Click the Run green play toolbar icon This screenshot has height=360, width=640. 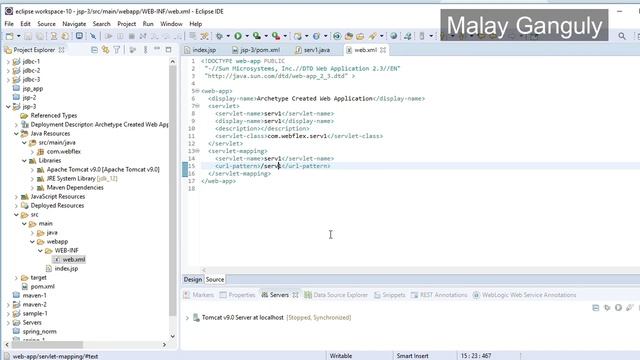click(x=238, y=36)
